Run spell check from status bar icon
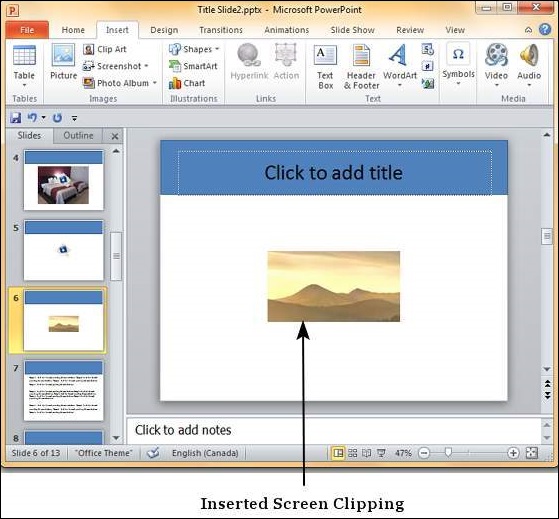The width and height of the screenshot is (559, 519). tap(153, 453)
